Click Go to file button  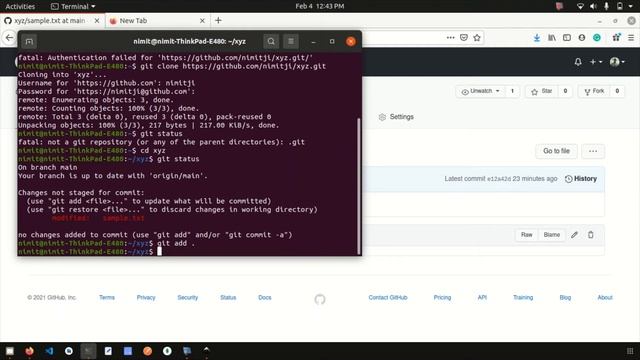556,151
